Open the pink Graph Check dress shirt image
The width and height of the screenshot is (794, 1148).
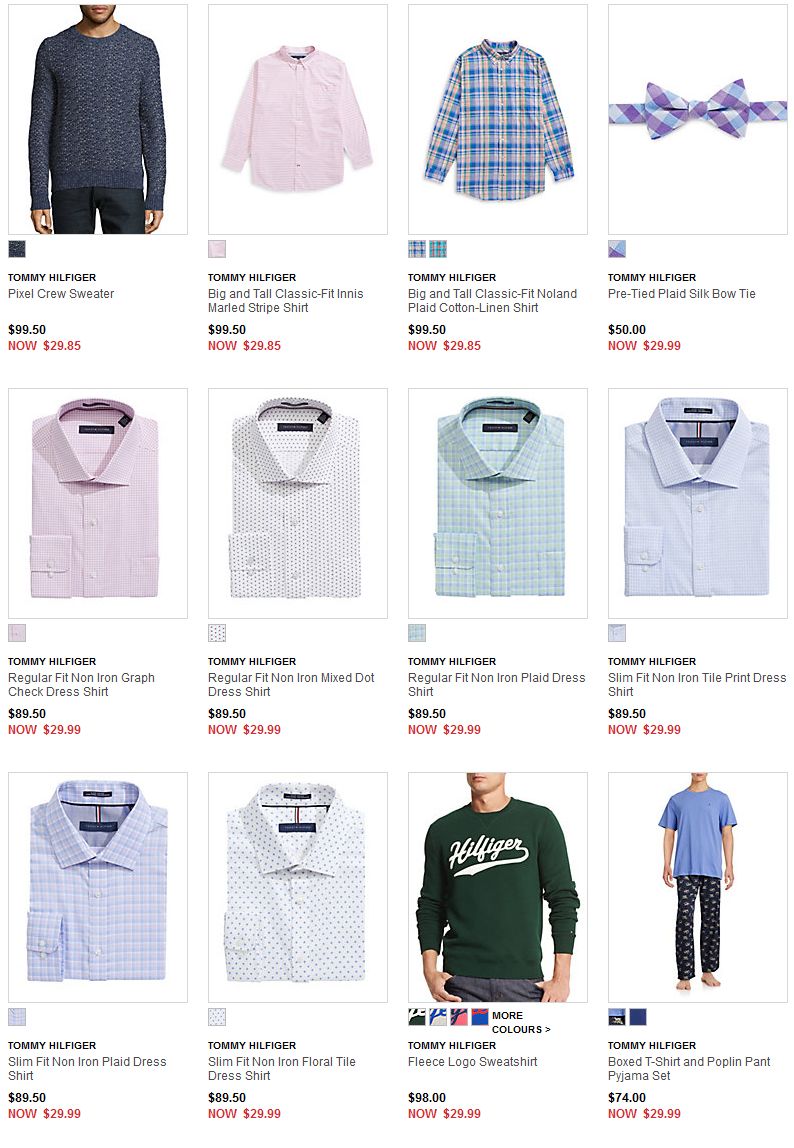[98, 503]
